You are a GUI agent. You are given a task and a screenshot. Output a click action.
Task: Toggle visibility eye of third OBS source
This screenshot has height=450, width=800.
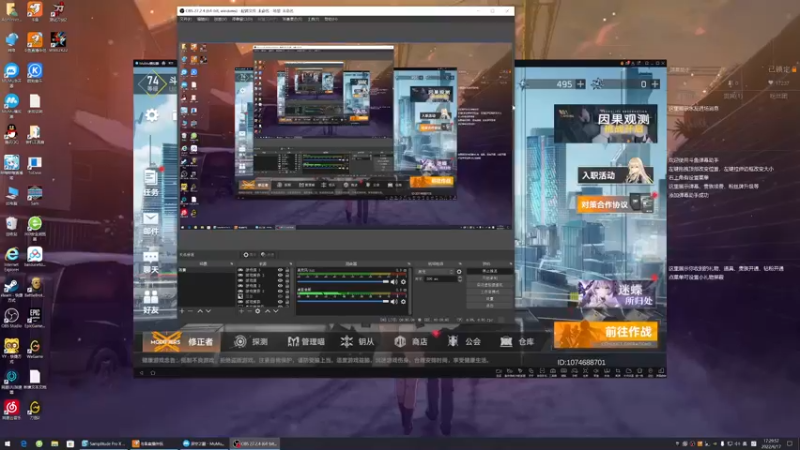(x=280, y=281)
